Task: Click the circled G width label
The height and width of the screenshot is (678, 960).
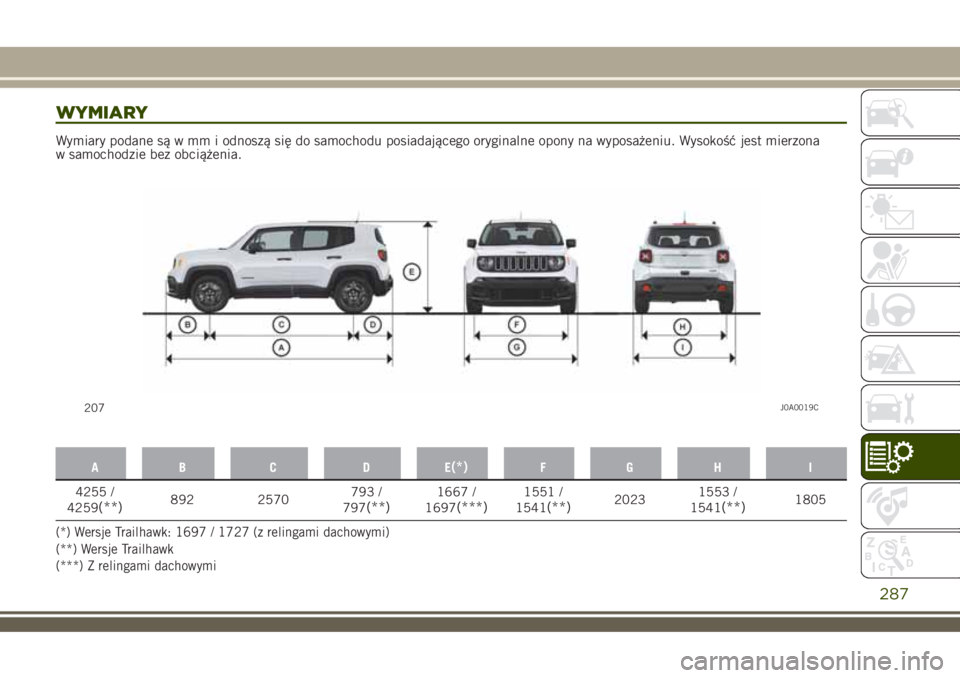Action: pyautogui.click(x=517, y=347)
